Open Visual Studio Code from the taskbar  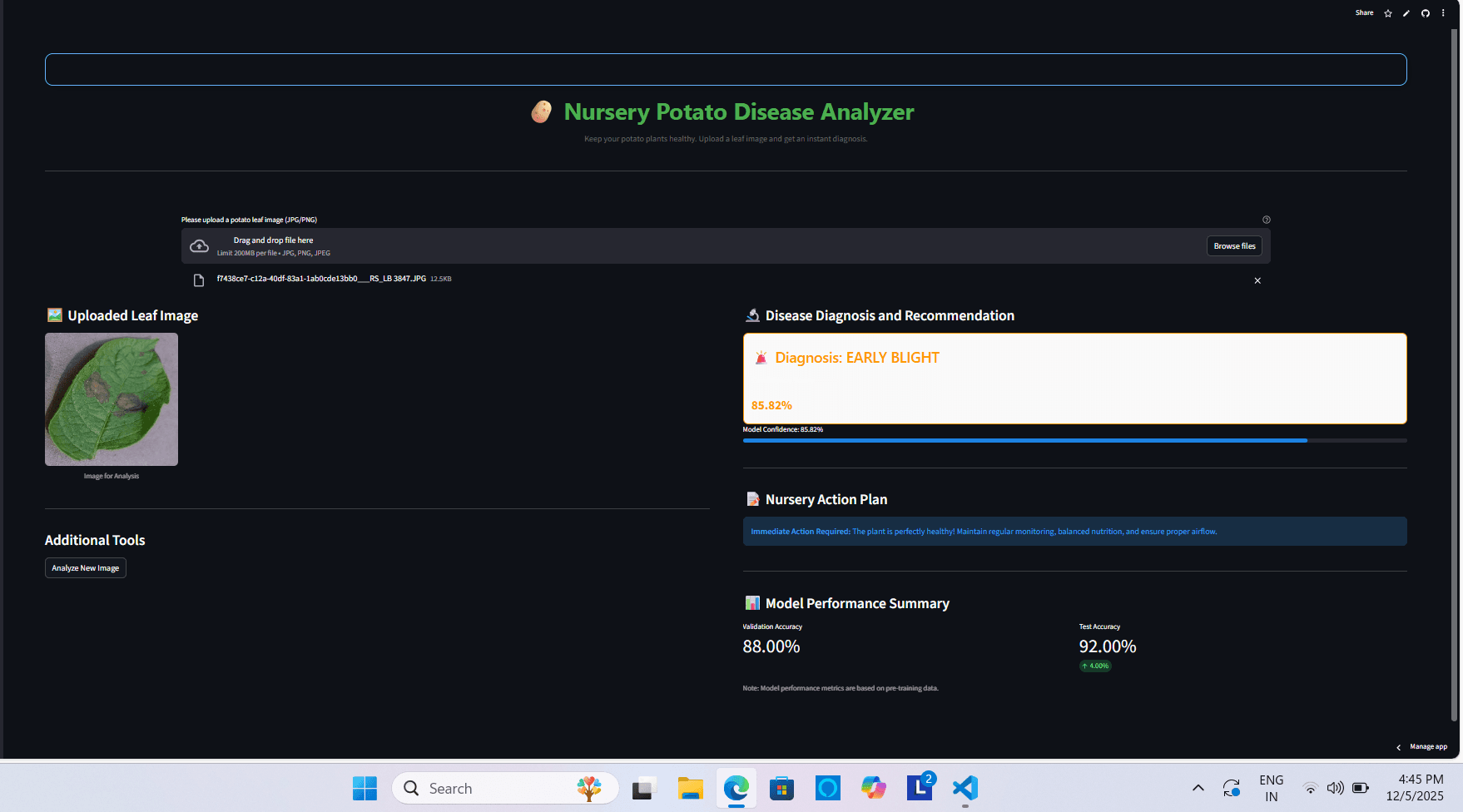click(965, 788)
